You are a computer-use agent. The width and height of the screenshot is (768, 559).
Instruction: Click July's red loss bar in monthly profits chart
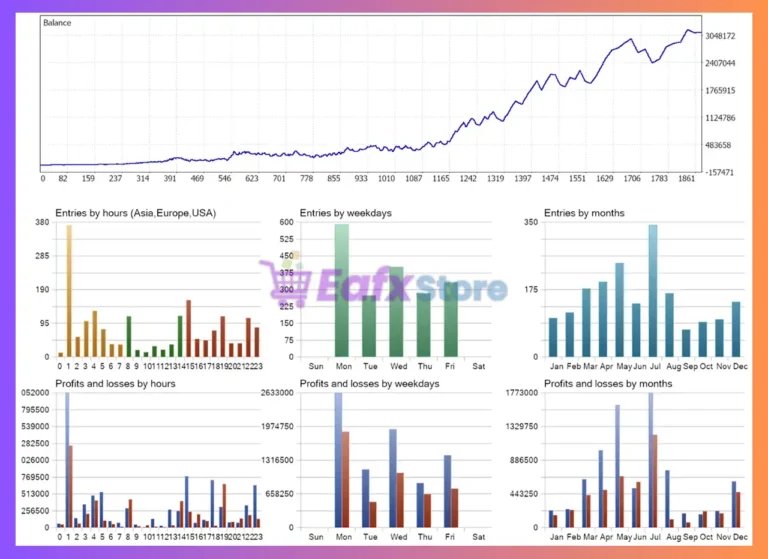655,481
